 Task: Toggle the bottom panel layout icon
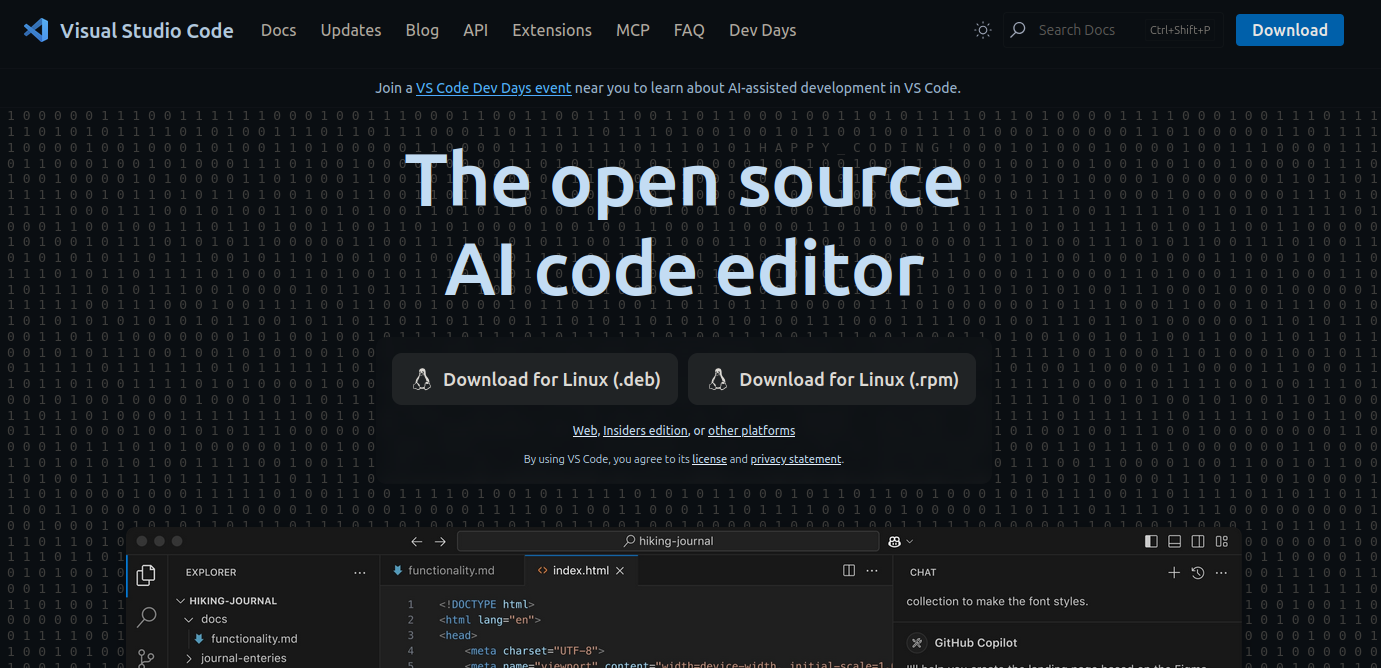click(x=1175, y=541)
